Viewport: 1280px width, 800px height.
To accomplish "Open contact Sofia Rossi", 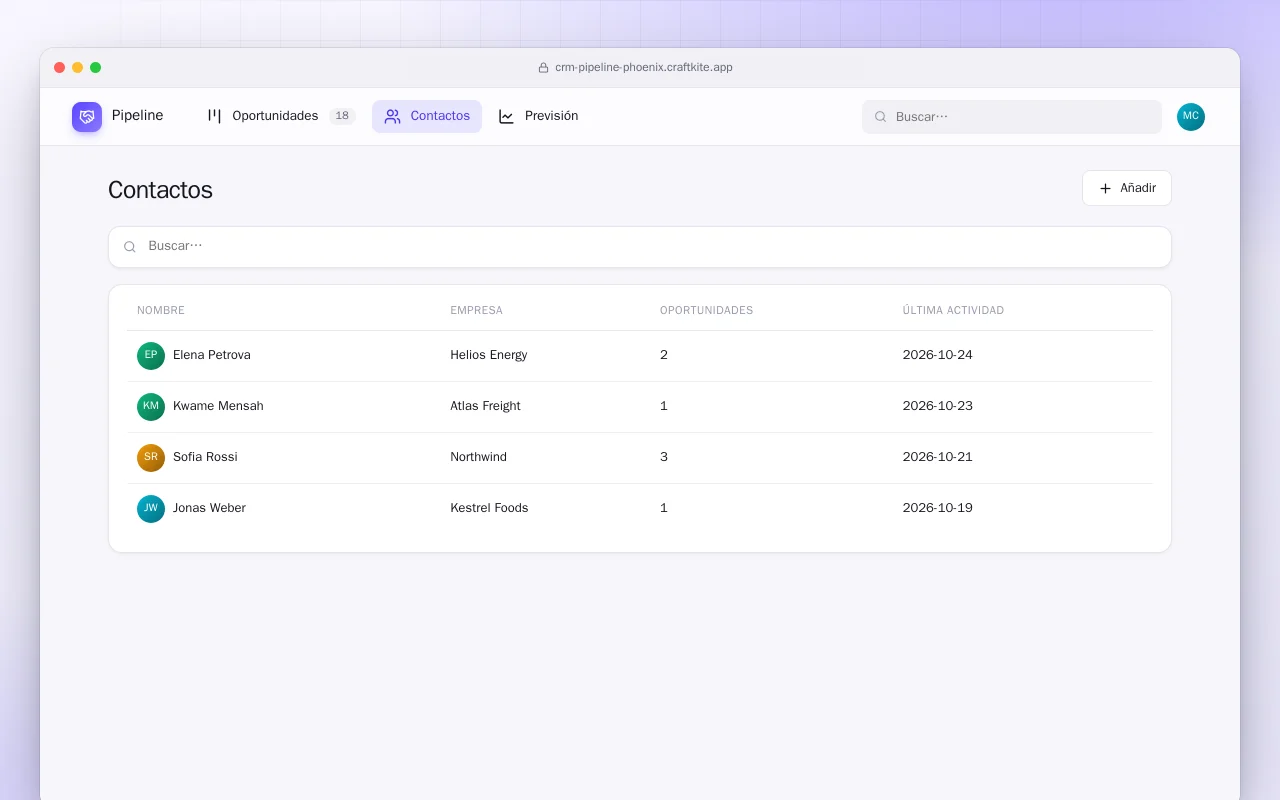I will tap(205, 457).
